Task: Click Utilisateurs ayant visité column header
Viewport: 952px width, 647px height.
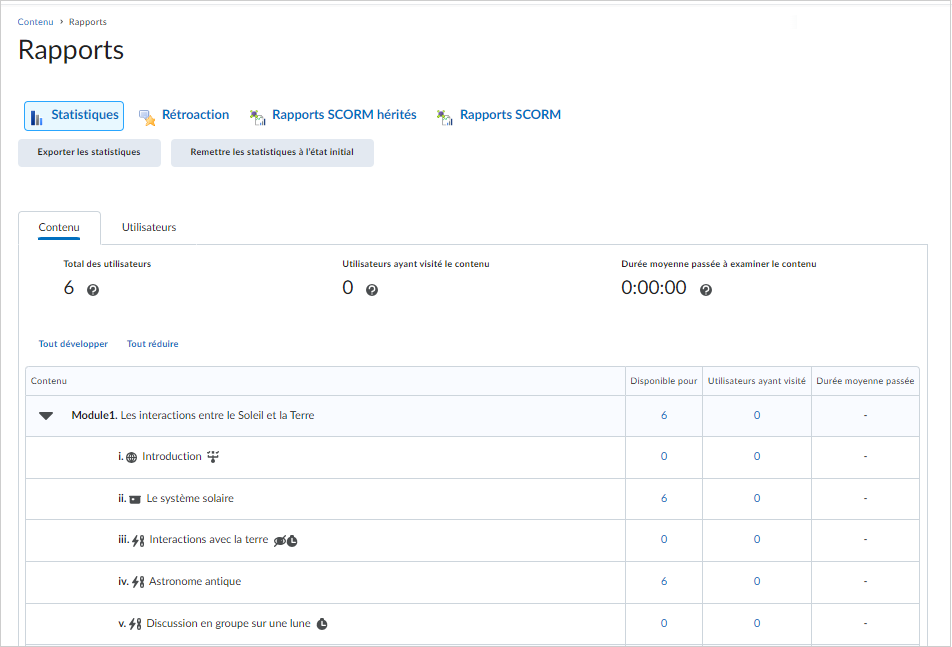Action: (756, 381)
